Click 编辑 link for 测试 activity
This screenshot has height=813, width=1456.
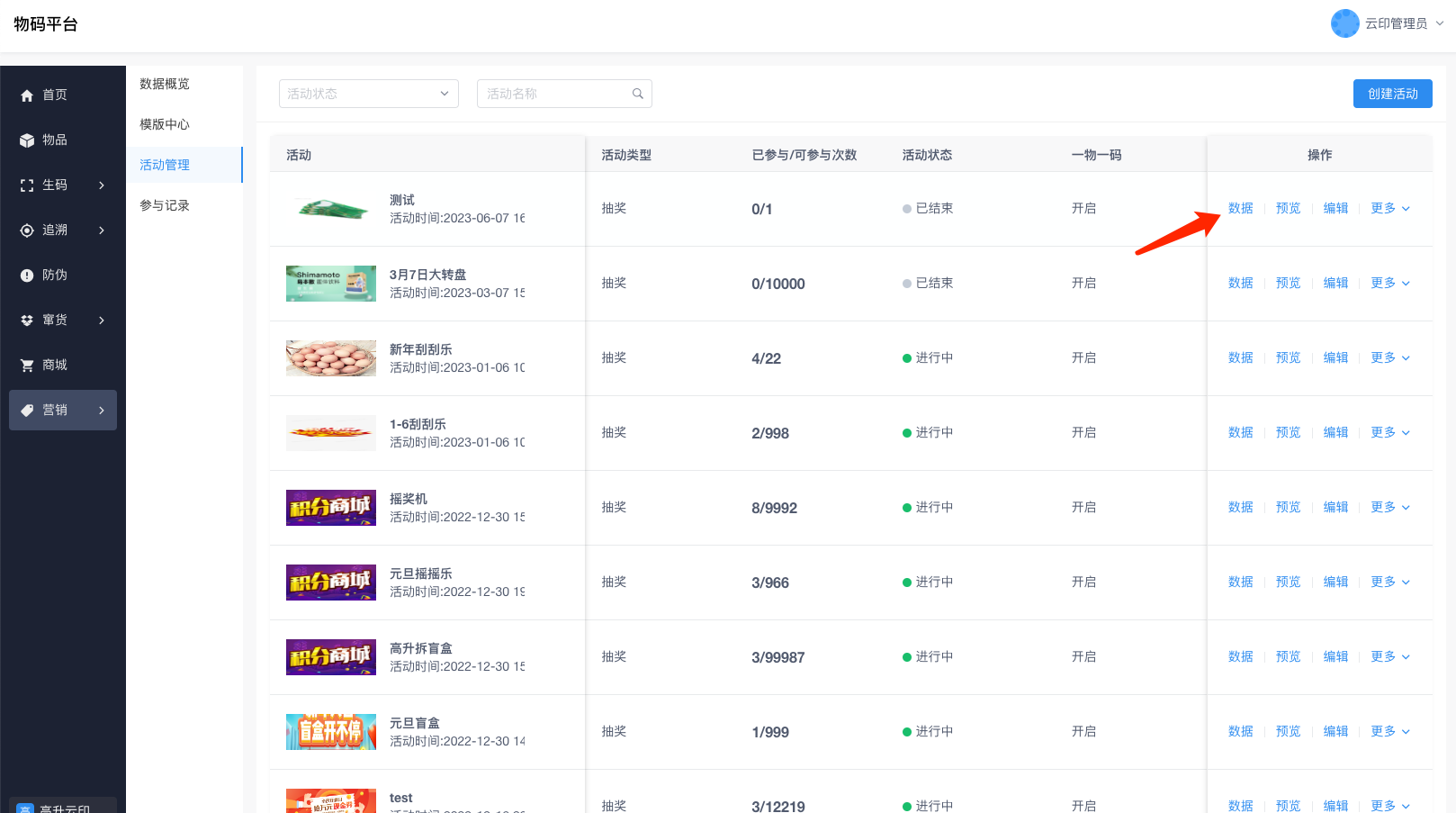1336,208
